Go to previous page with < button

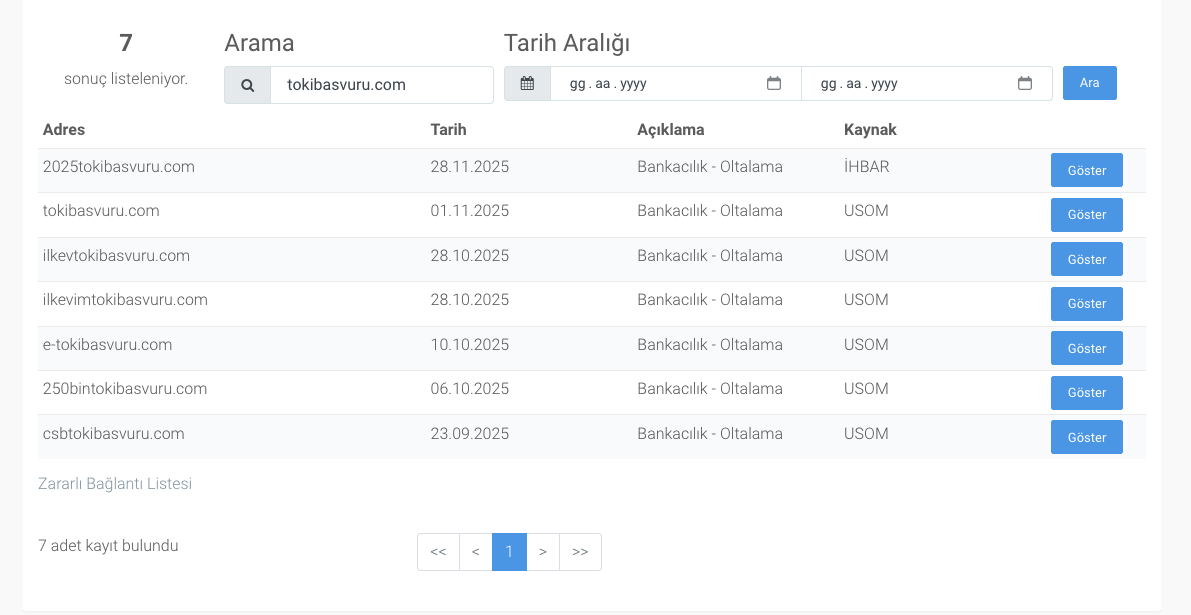(x=475, y=552)
